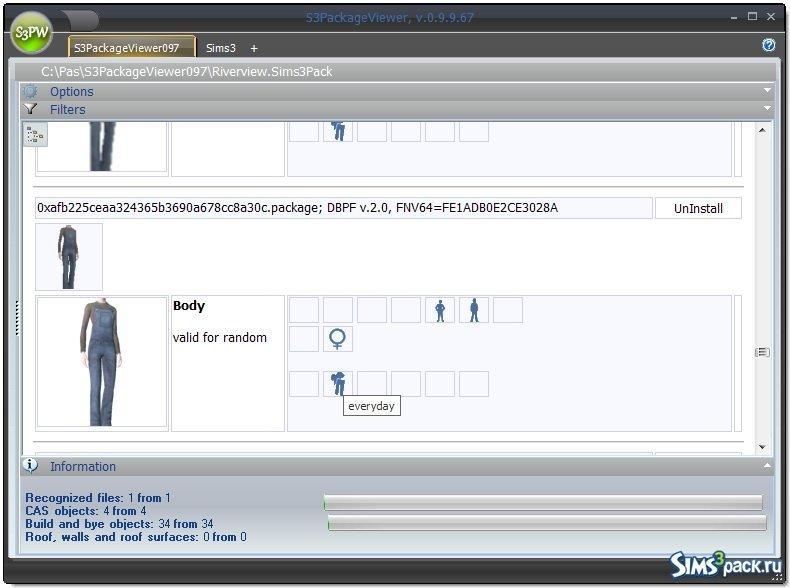Click the female gender symbol icon
The image size is (790, 588).
338,339
